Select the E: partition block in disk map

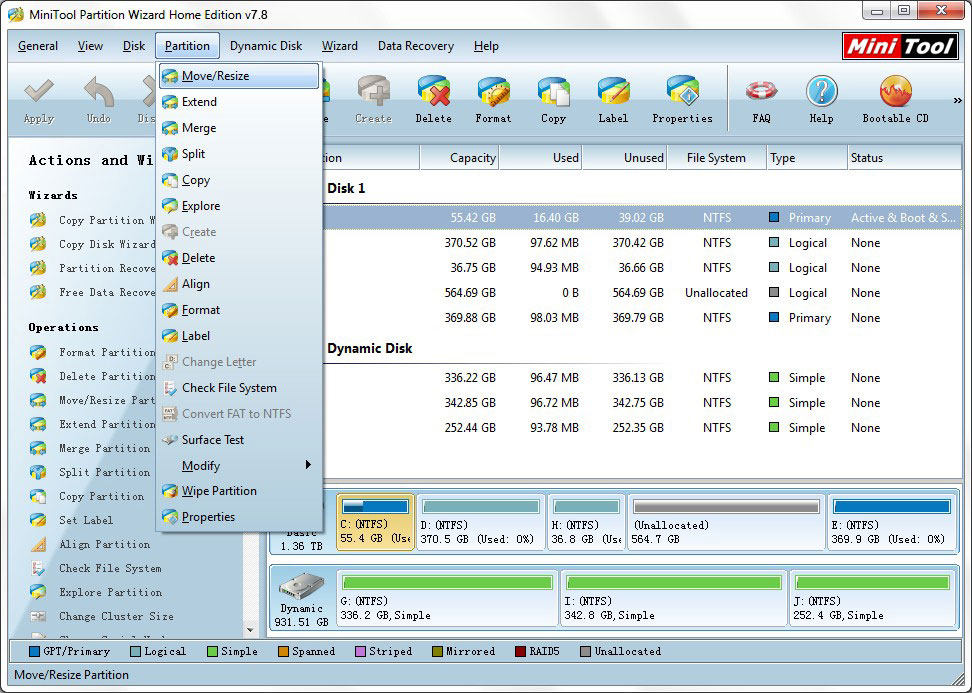point(890,522)
